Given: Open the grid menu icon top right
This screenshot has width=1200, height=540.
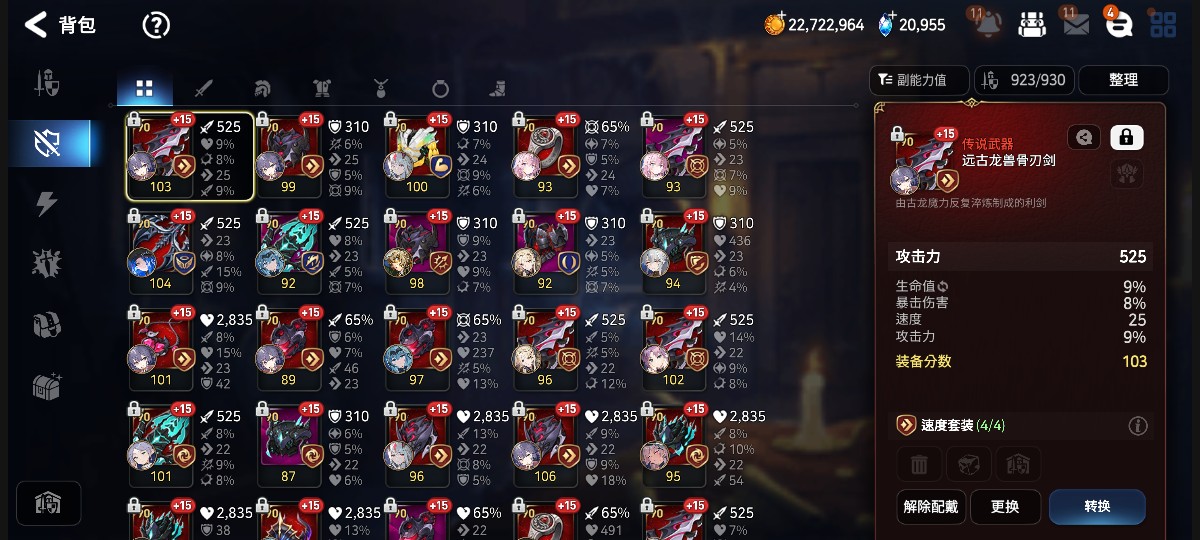Looking at the screenshot, I should coord(1163,25).
